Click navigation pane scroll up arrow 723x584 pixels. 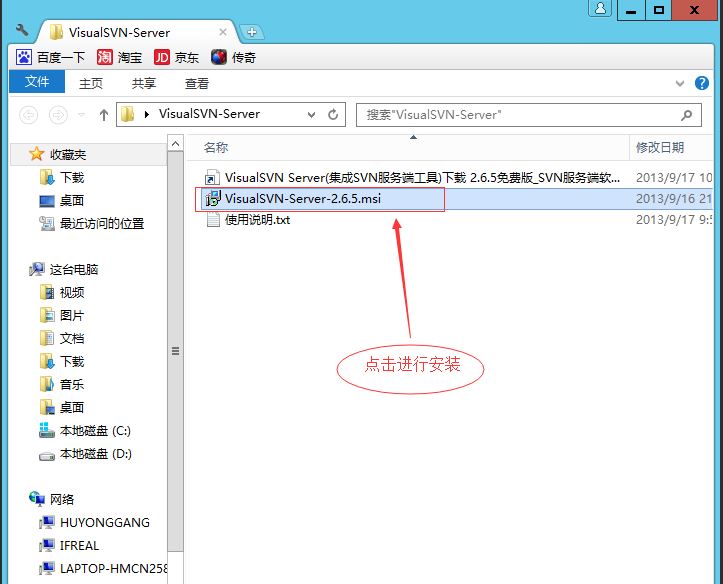[175, 144]
